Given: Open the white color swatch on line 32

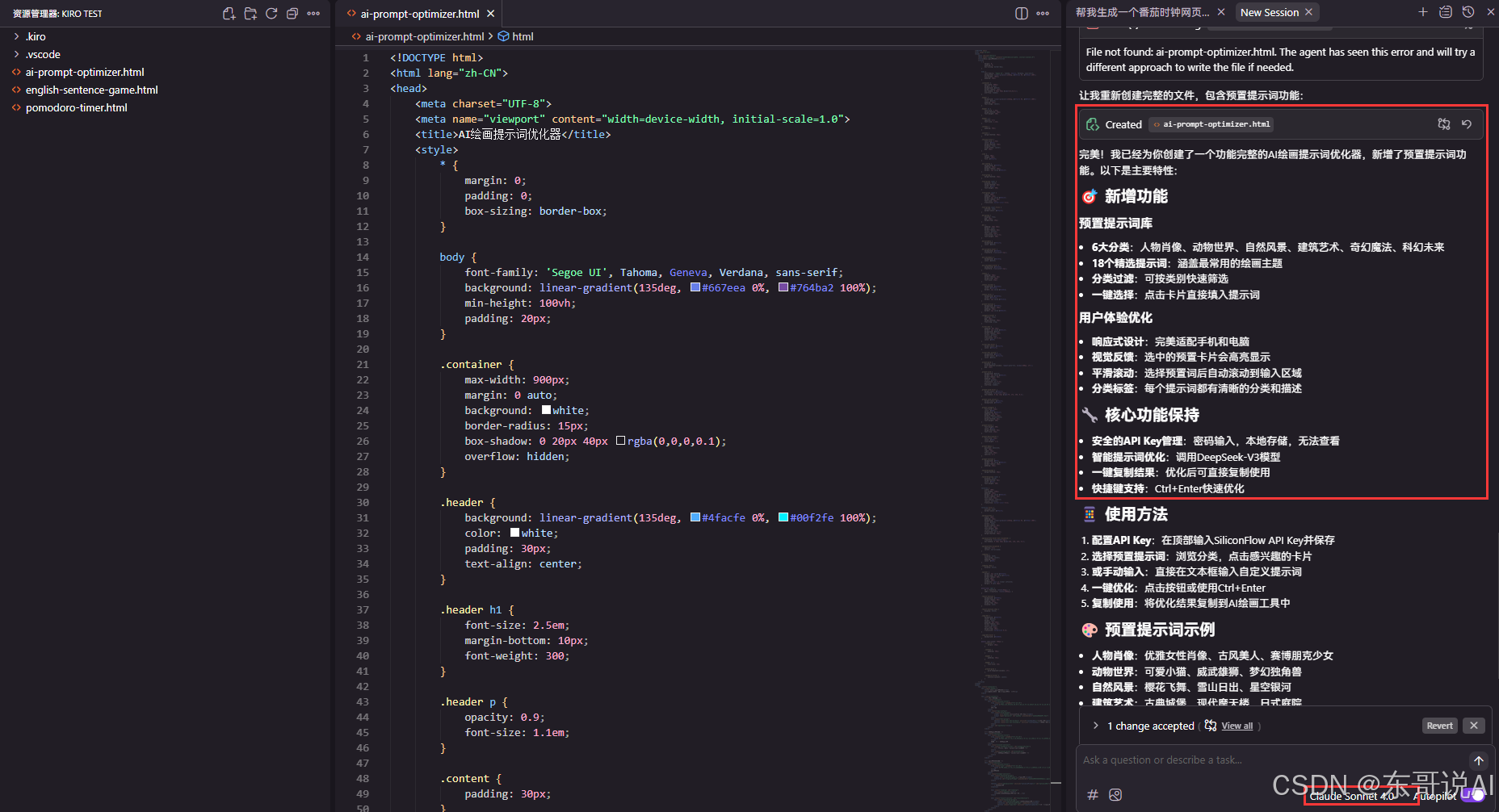Looking at the screenshot, I should (x=514, y=533).
